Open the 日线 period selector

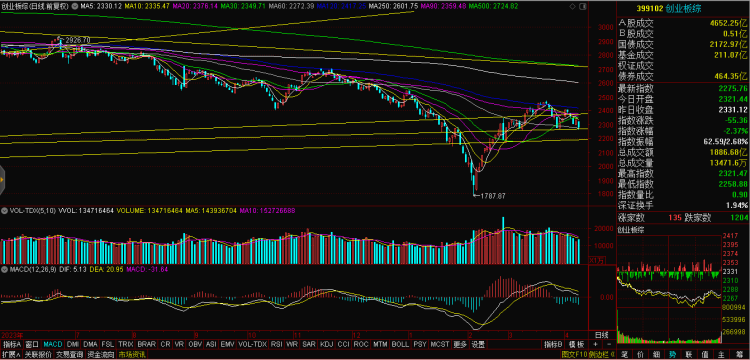coord(602,335)
